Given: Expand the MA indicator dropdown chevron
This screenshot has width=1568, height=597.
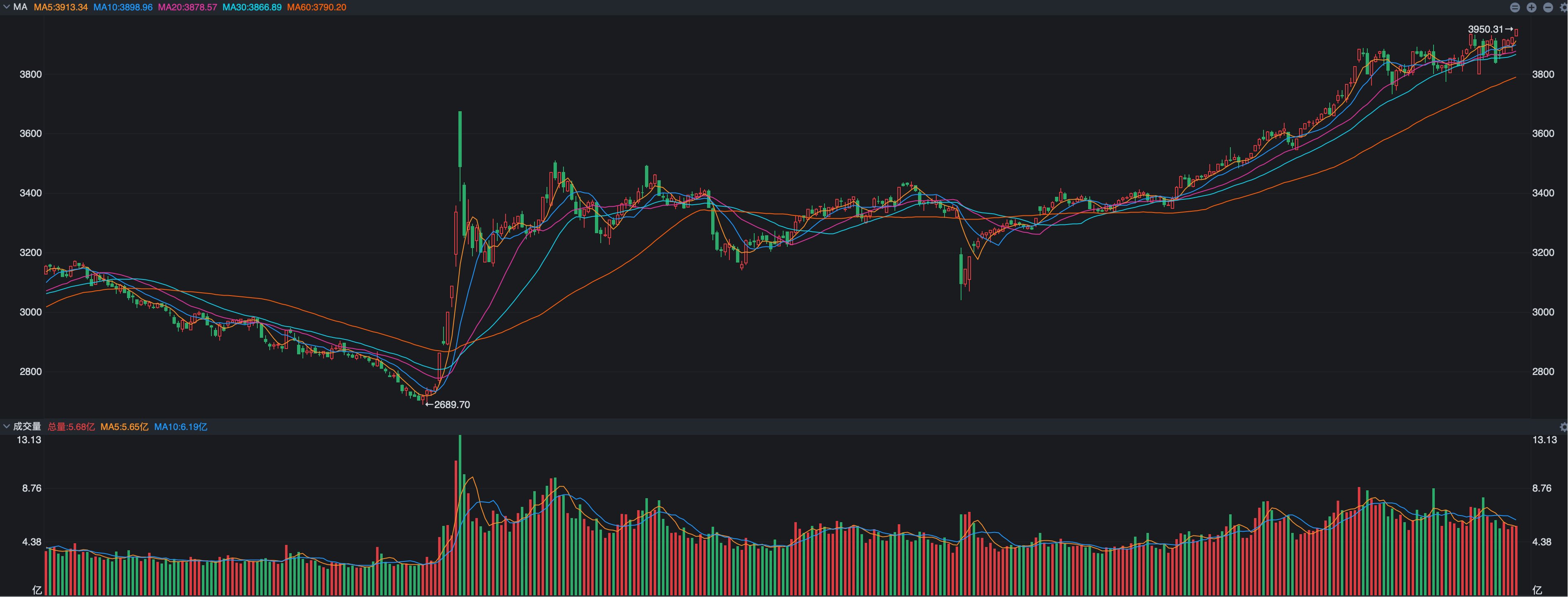Looking at the screenshot, I should click(x=6, y=7).
